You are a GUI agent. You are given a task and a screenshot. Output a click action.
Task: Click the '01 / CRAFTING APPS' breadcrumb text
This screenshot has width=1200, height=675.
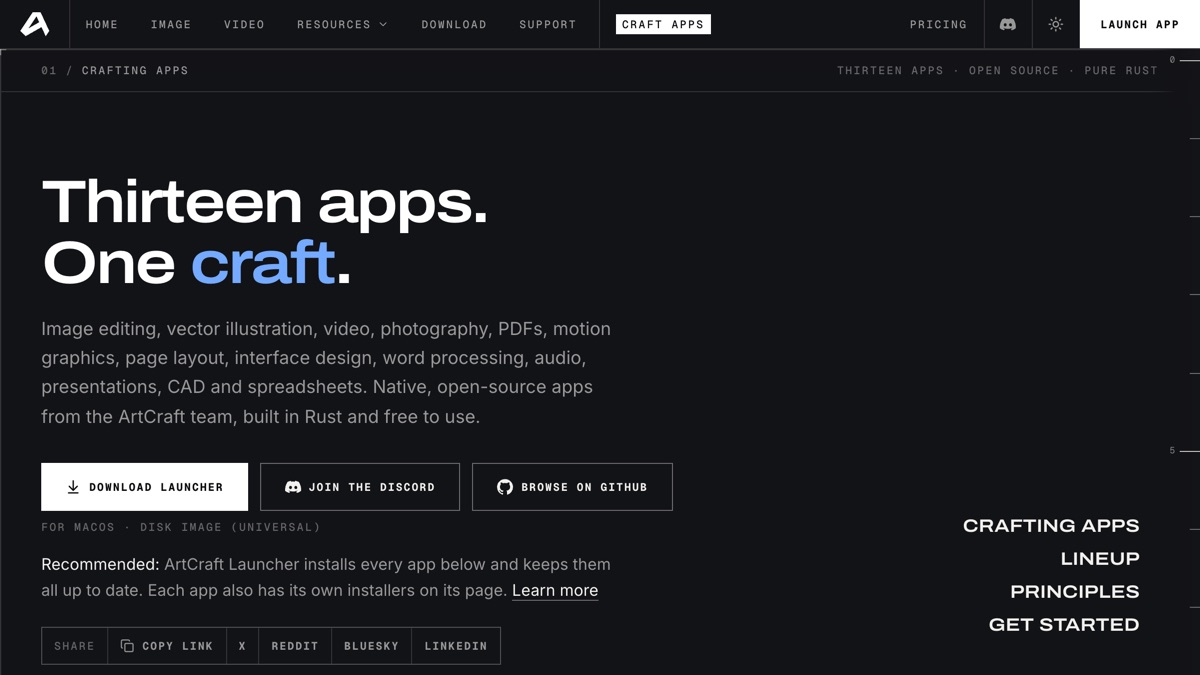point(115,71)
